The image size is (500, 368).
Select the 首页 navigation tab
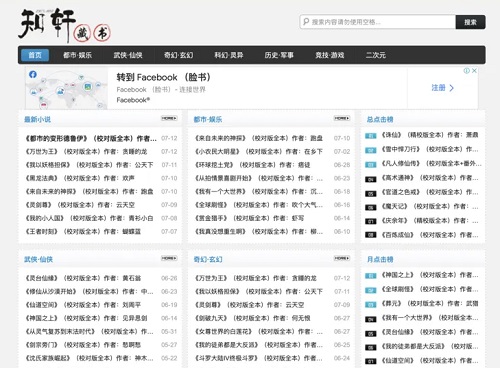[x=35, y=55]
